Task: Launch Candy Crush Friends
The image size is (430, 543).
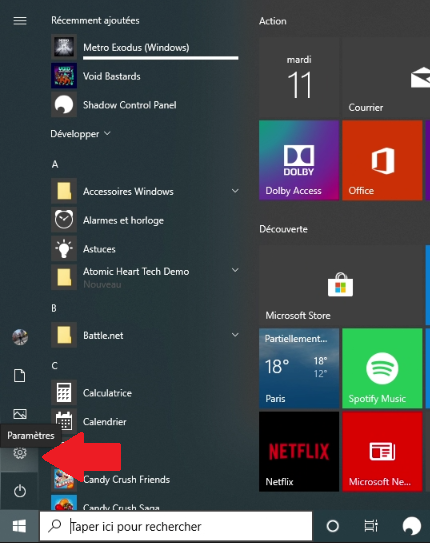Action: (145, 479)
